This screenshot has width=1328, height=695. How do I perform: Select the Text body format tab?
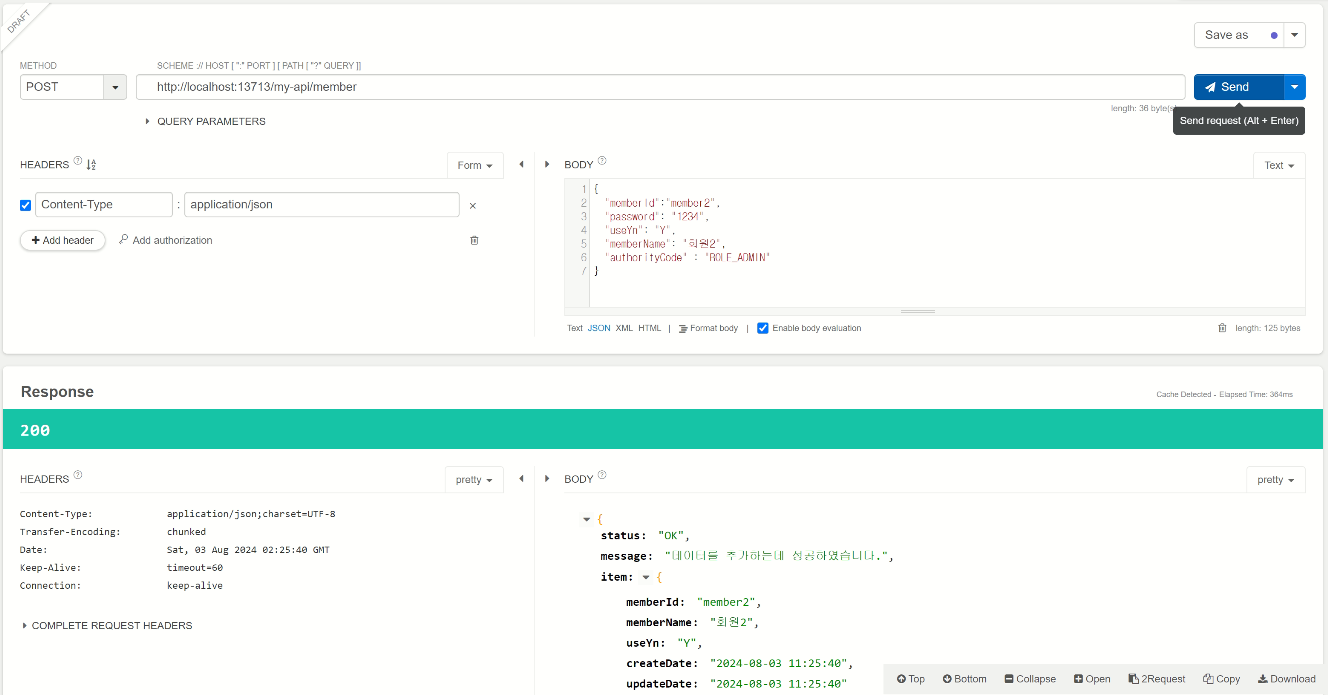click(x=575, y=328)
